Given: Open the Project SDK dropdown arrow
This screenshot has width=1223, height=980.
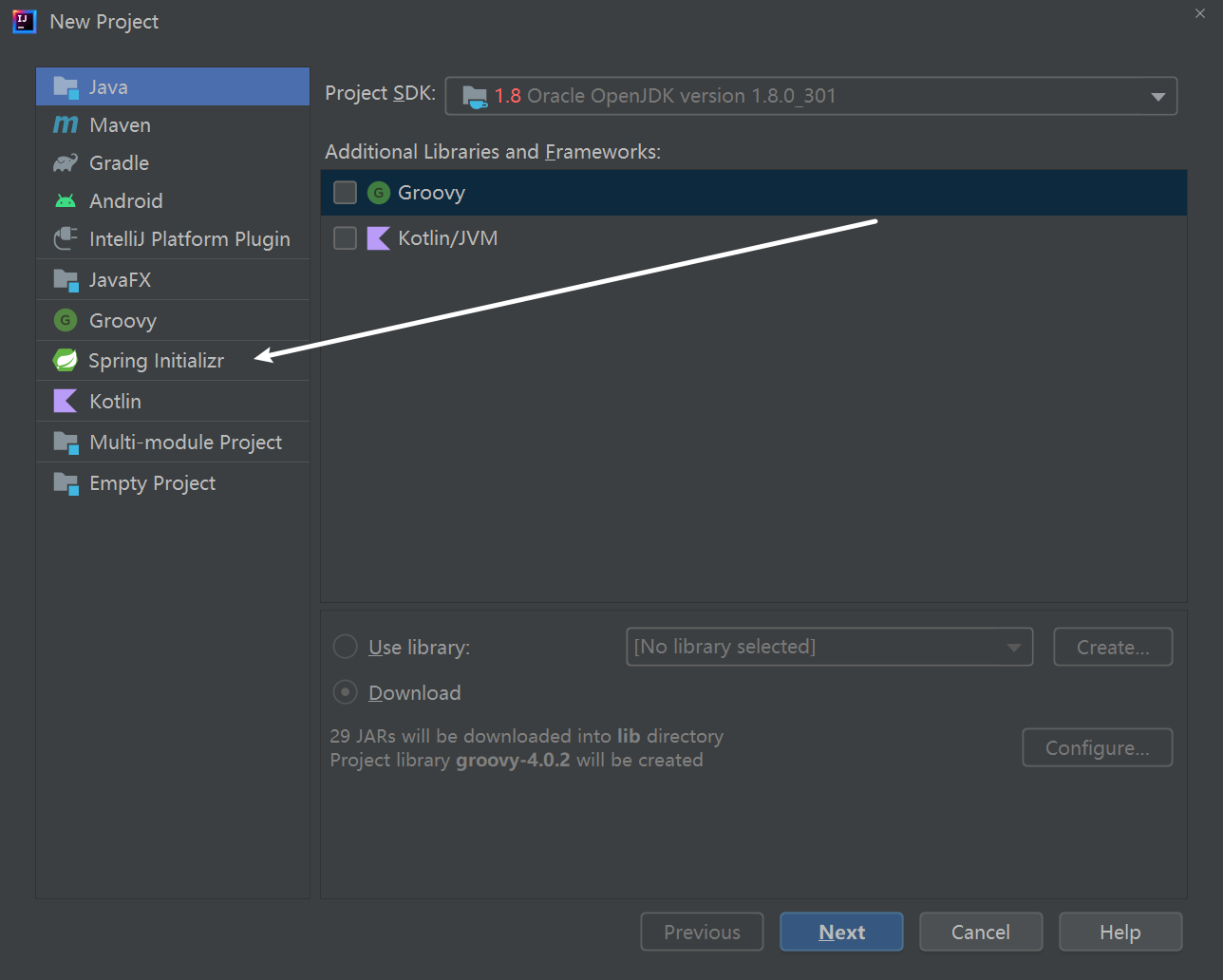Looking at the screenshot, I should coord(1157,96).
